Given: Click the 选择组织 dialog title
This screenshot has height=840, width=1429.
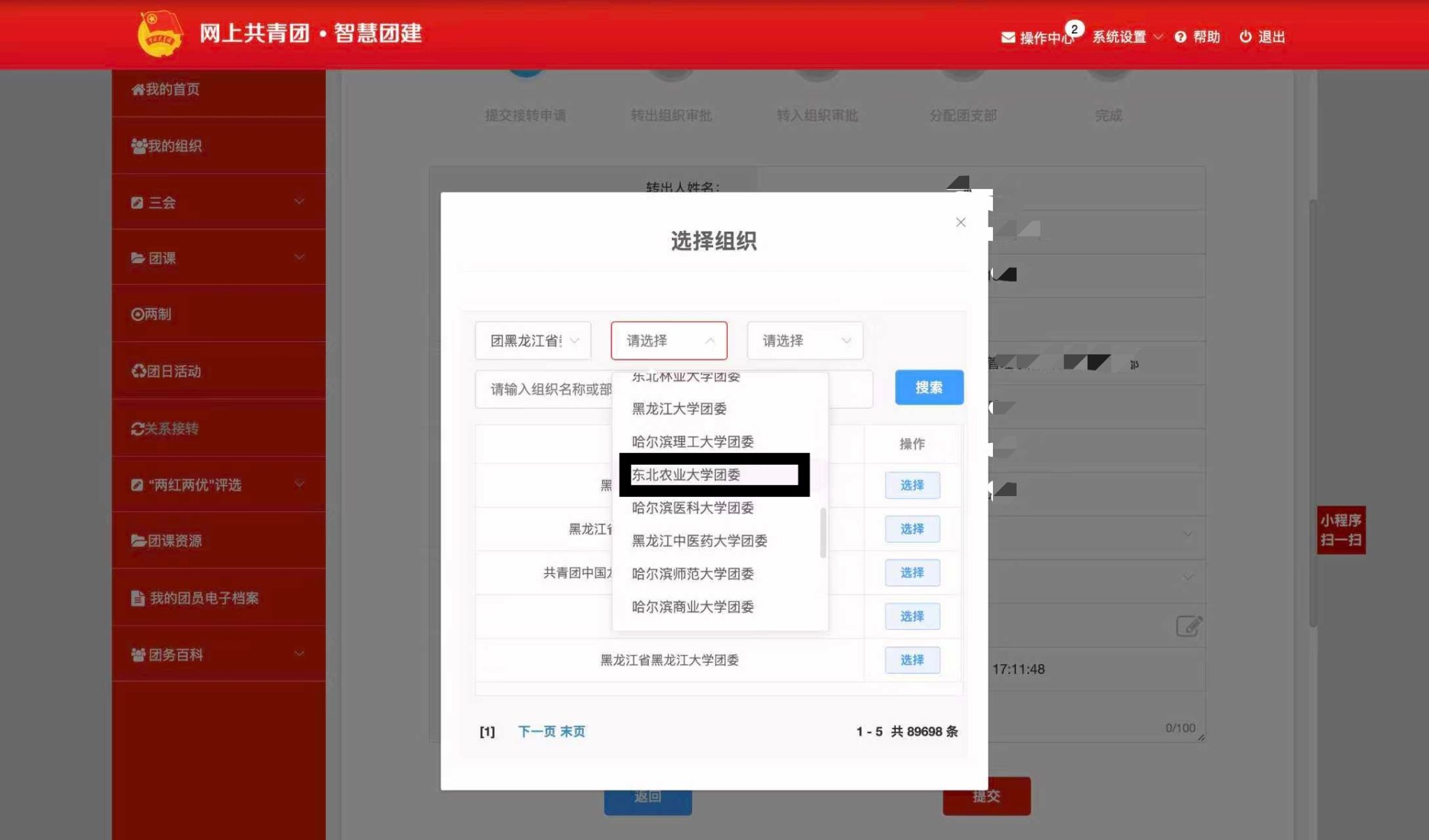Looking at the screenshot, I should (714, 241).
